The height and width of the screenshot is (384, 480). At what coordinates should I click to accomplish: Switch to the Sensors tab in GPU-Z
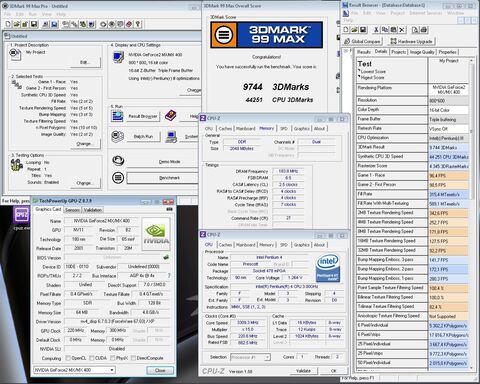pos(72,210)
